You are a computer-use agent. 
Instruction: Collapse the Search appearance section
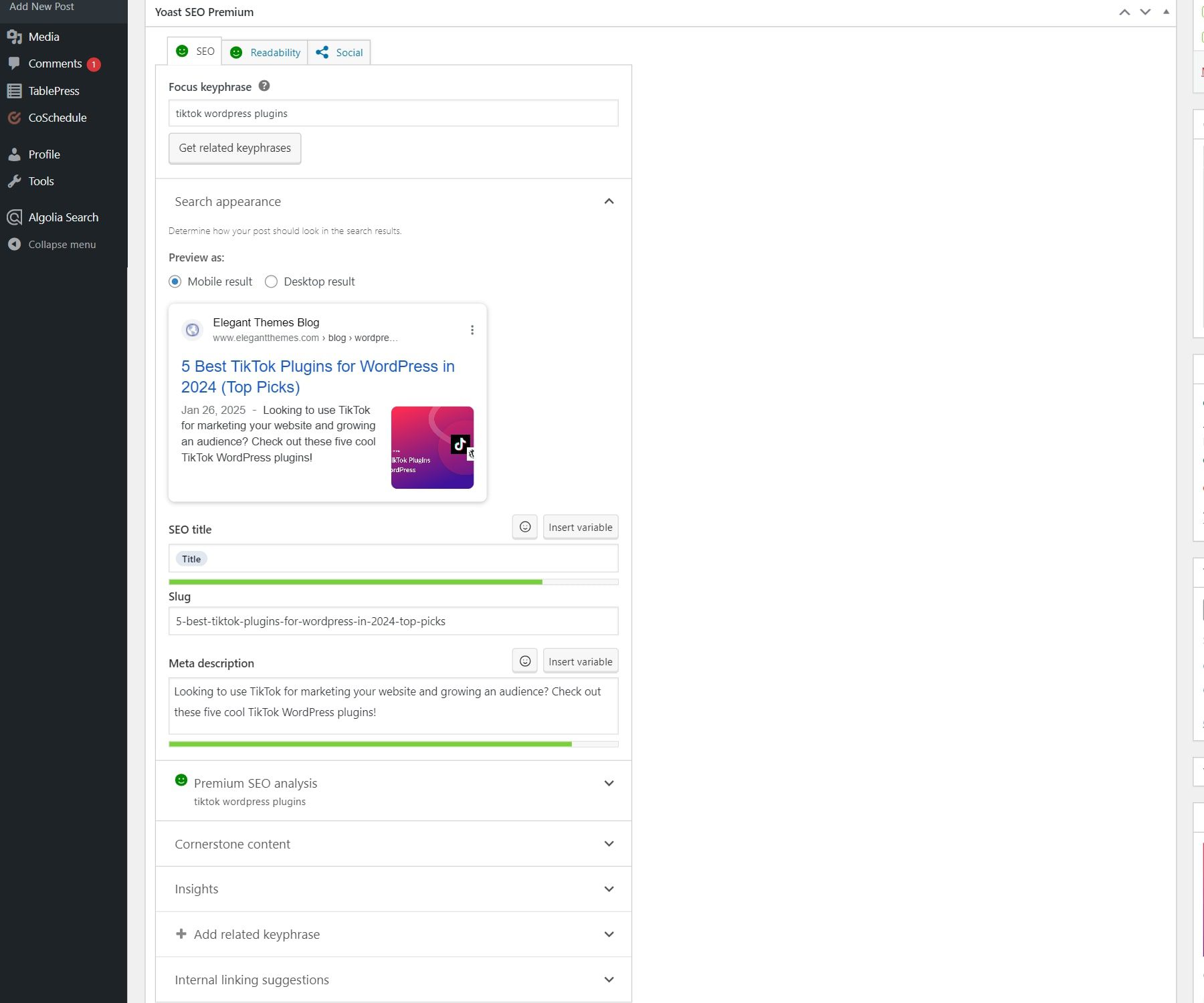point(609,201)
